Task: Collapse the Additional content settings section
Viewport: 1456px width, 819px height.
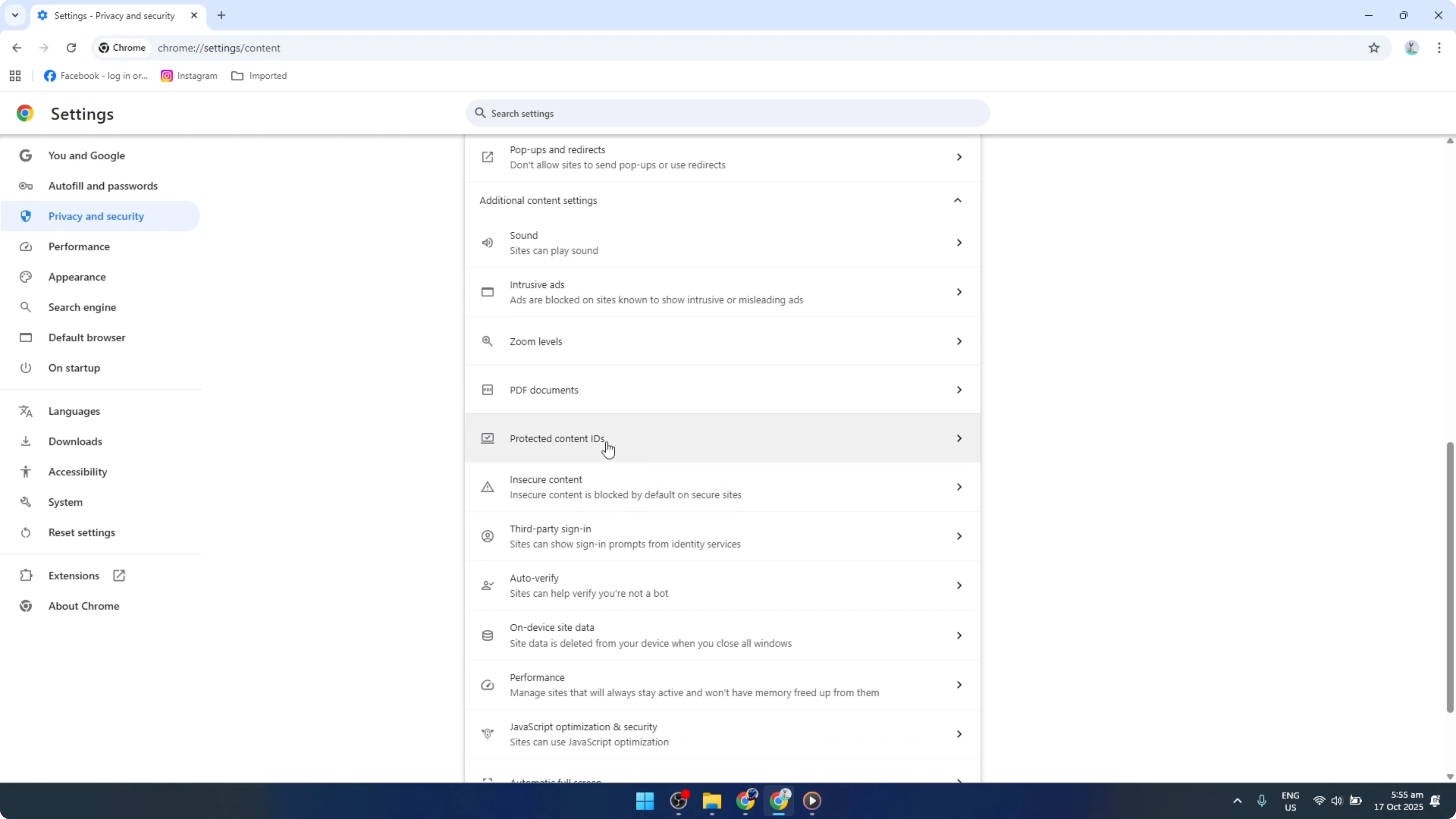Action: click(x=957, y=199)
